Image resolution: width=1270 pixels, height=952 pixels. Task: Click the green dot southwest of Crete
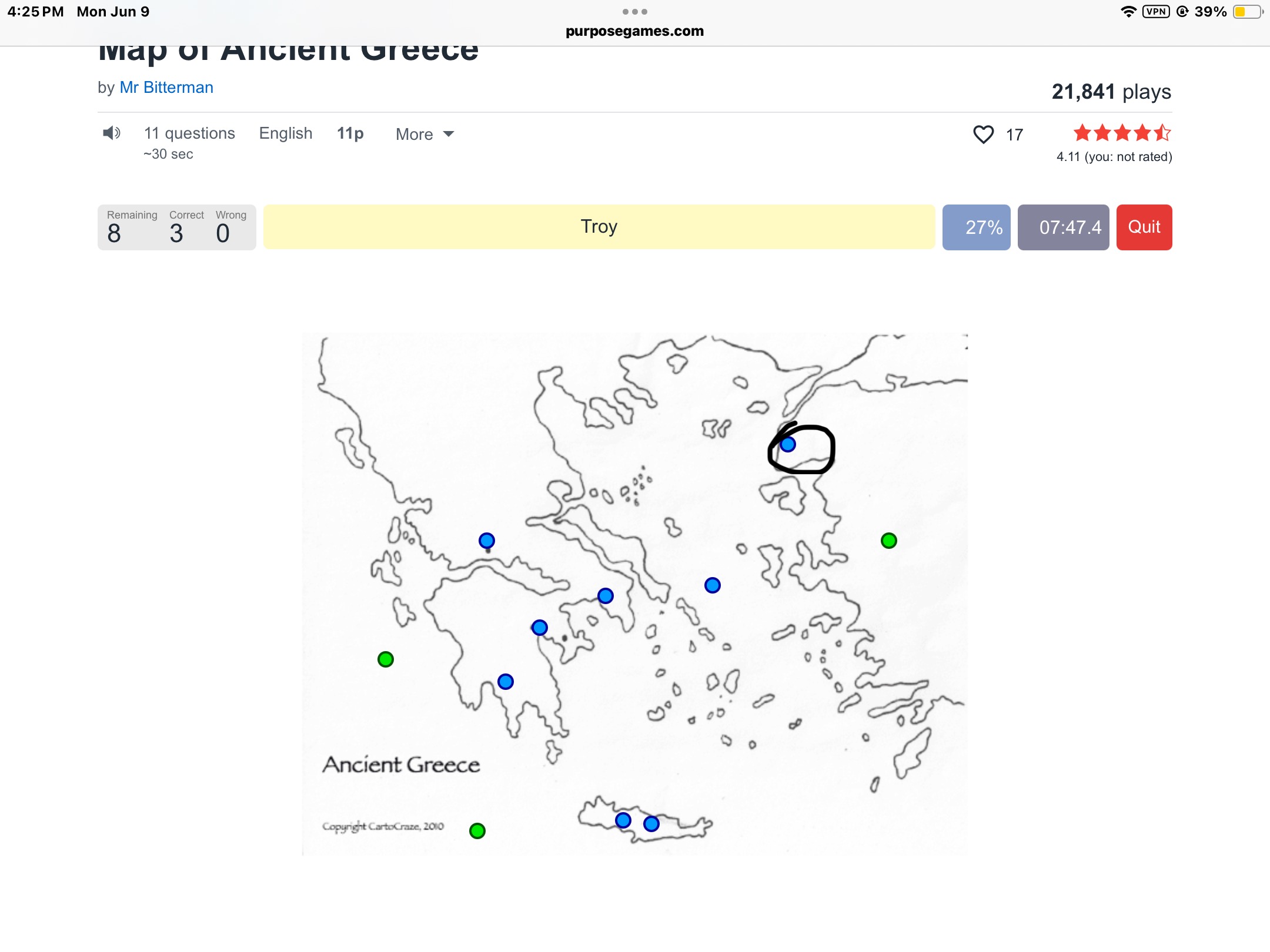[477, 831]
